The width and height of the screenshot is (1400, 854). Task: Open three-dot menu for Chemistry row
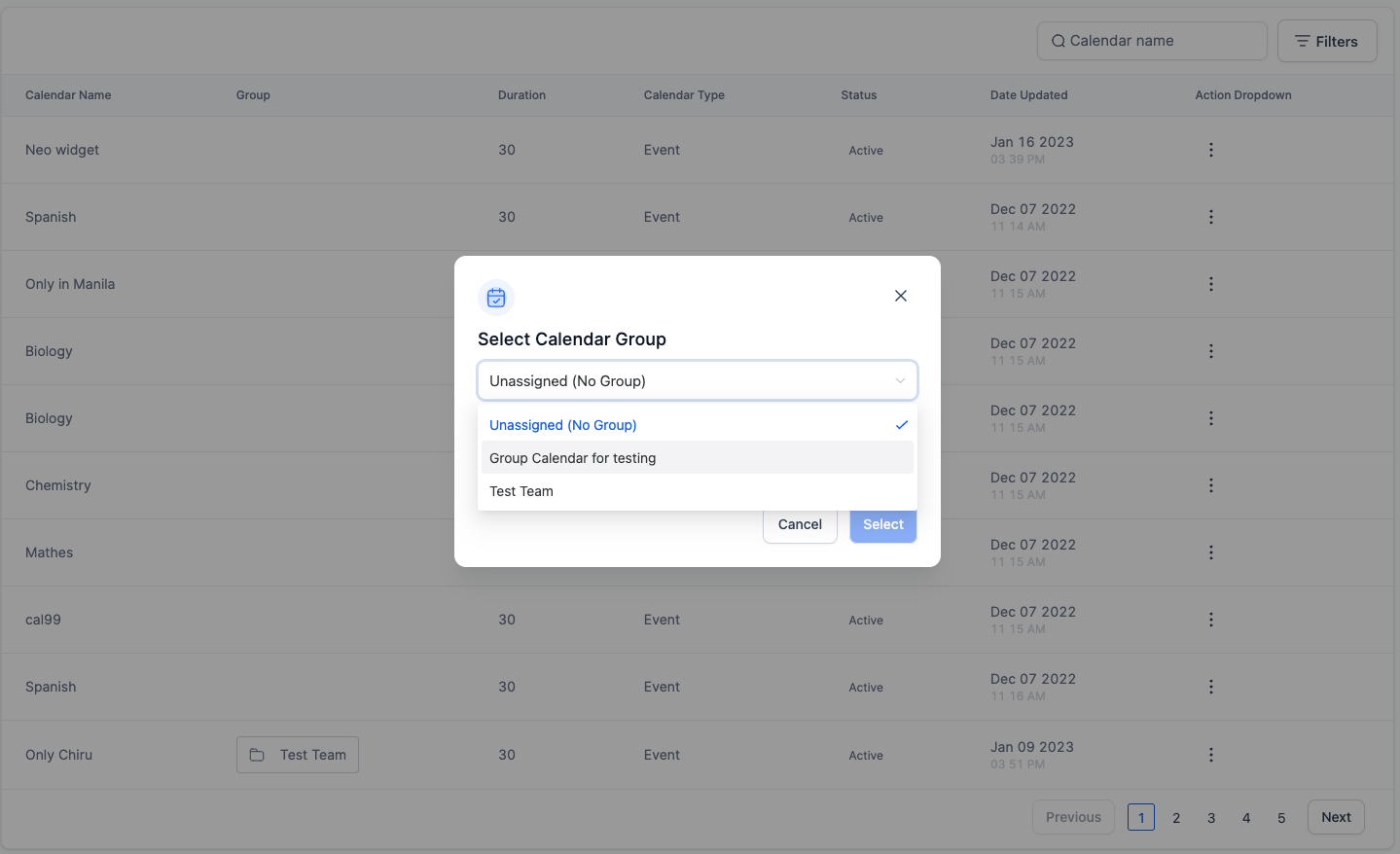coord(1211,485)
